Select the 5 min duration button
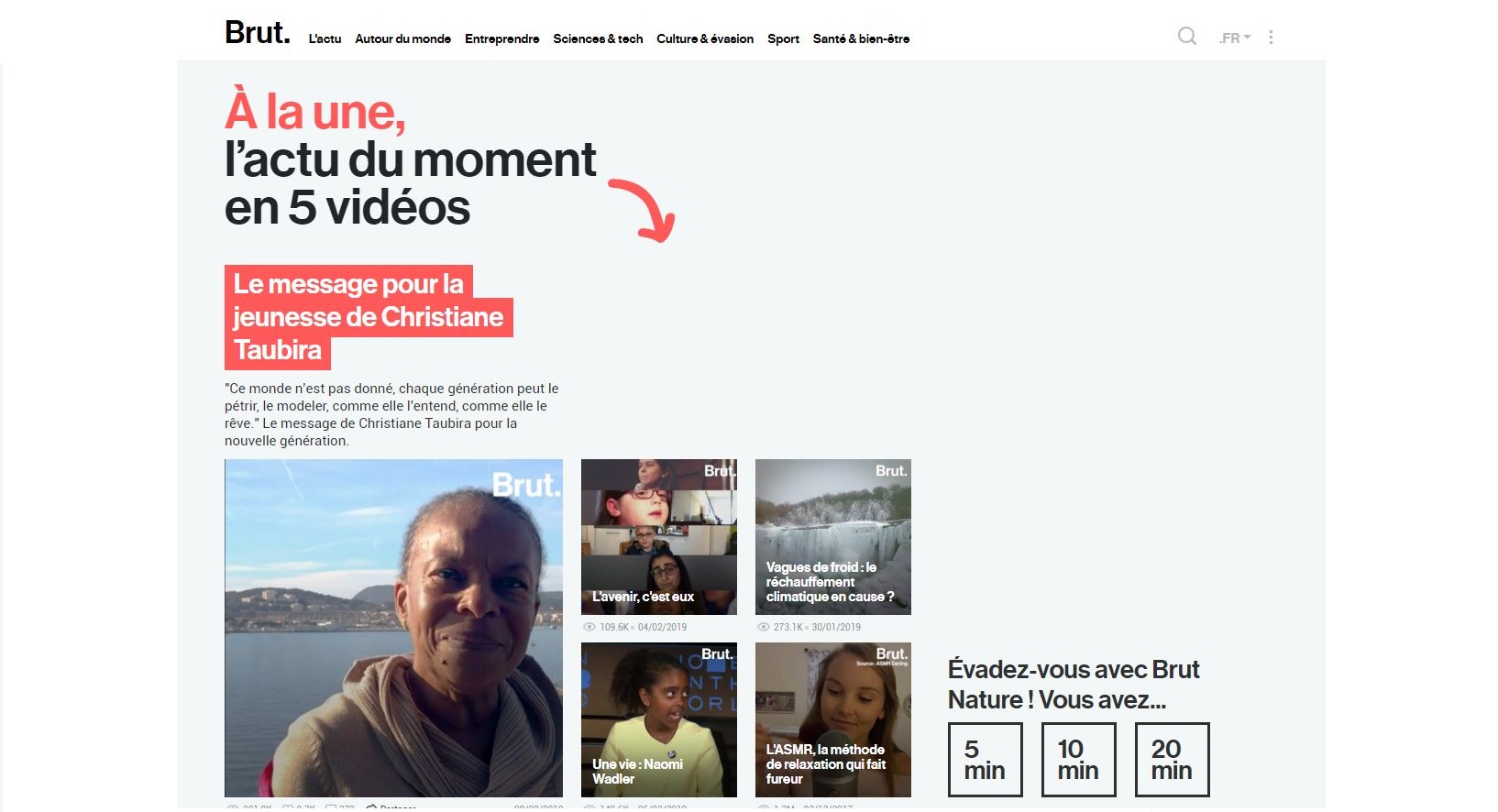 (x=985, y=760)
